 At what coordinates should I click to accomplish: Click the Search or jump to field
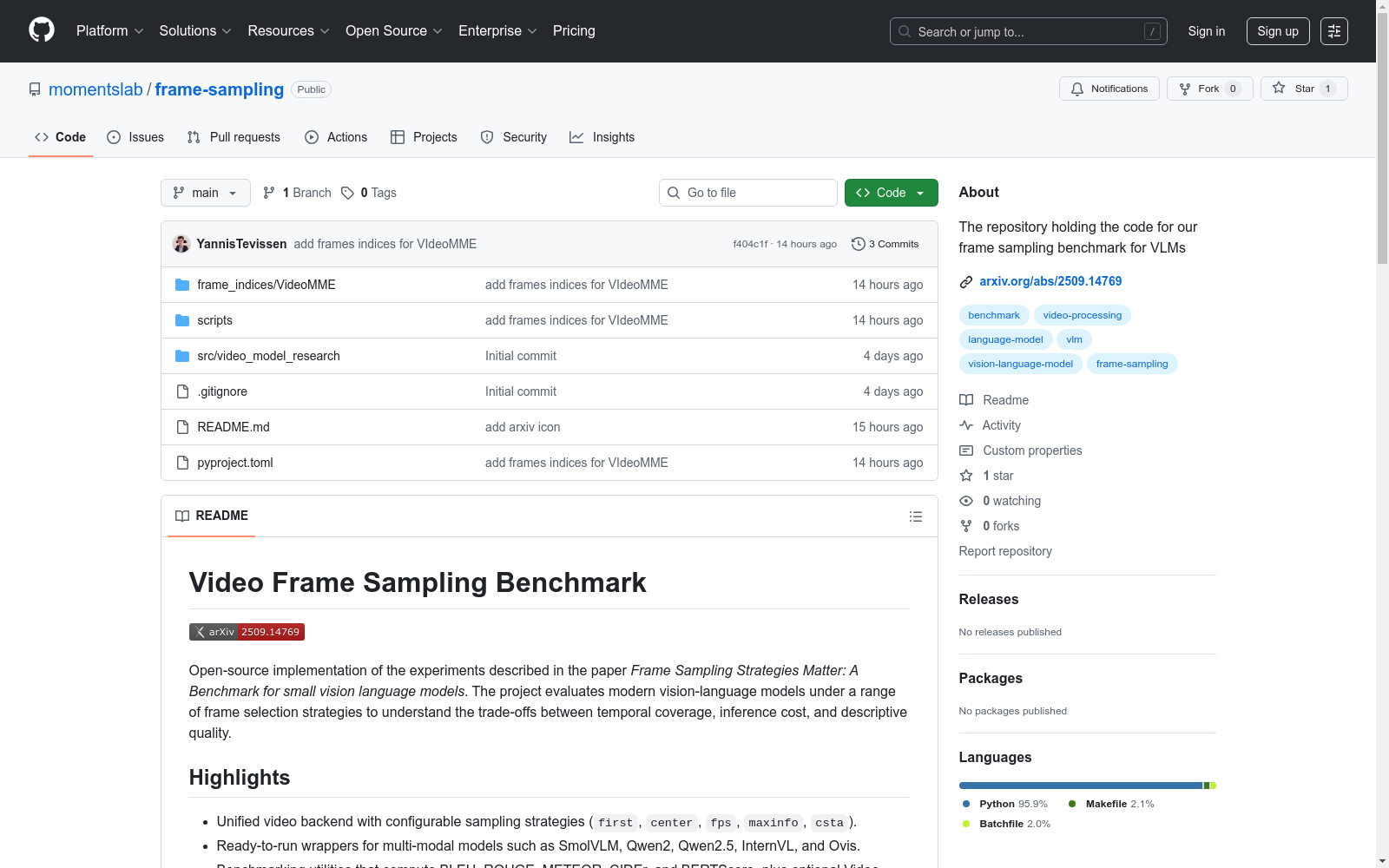tap(1029, 31)
